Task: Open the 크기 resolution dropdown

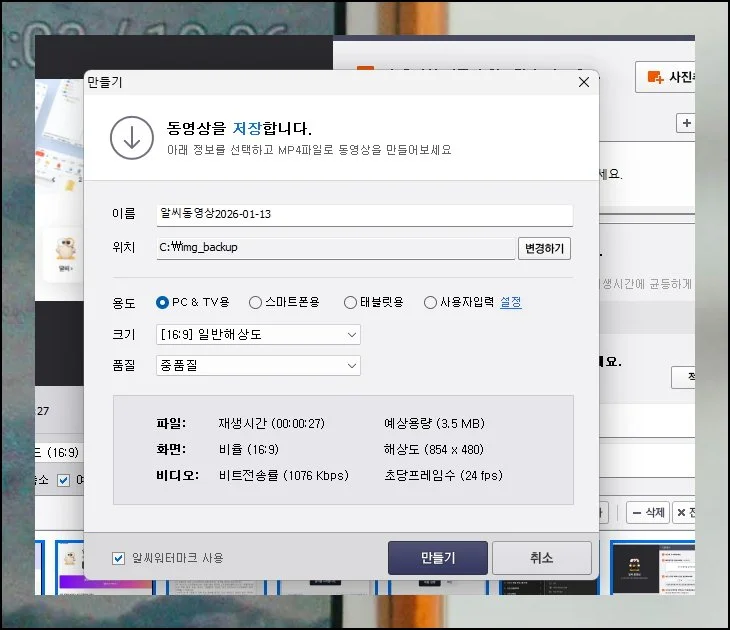Action: point(258,334)
